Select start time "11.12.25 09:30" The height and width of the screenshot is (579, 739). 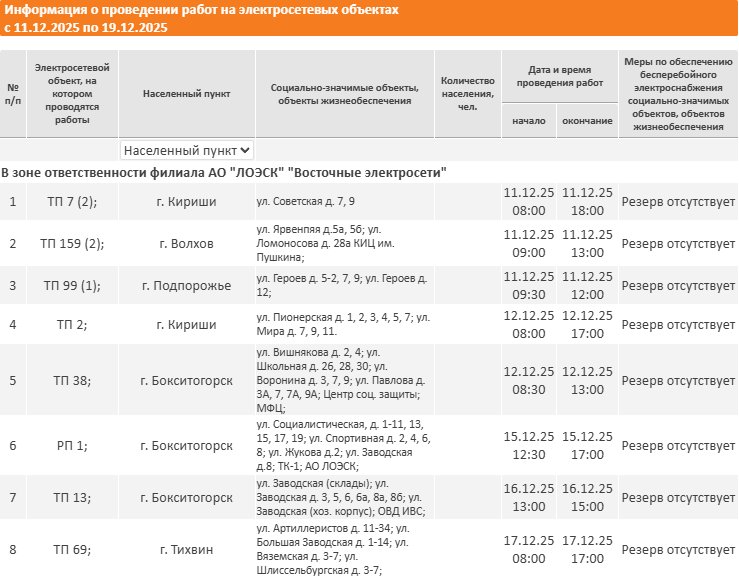coord(529,285)
